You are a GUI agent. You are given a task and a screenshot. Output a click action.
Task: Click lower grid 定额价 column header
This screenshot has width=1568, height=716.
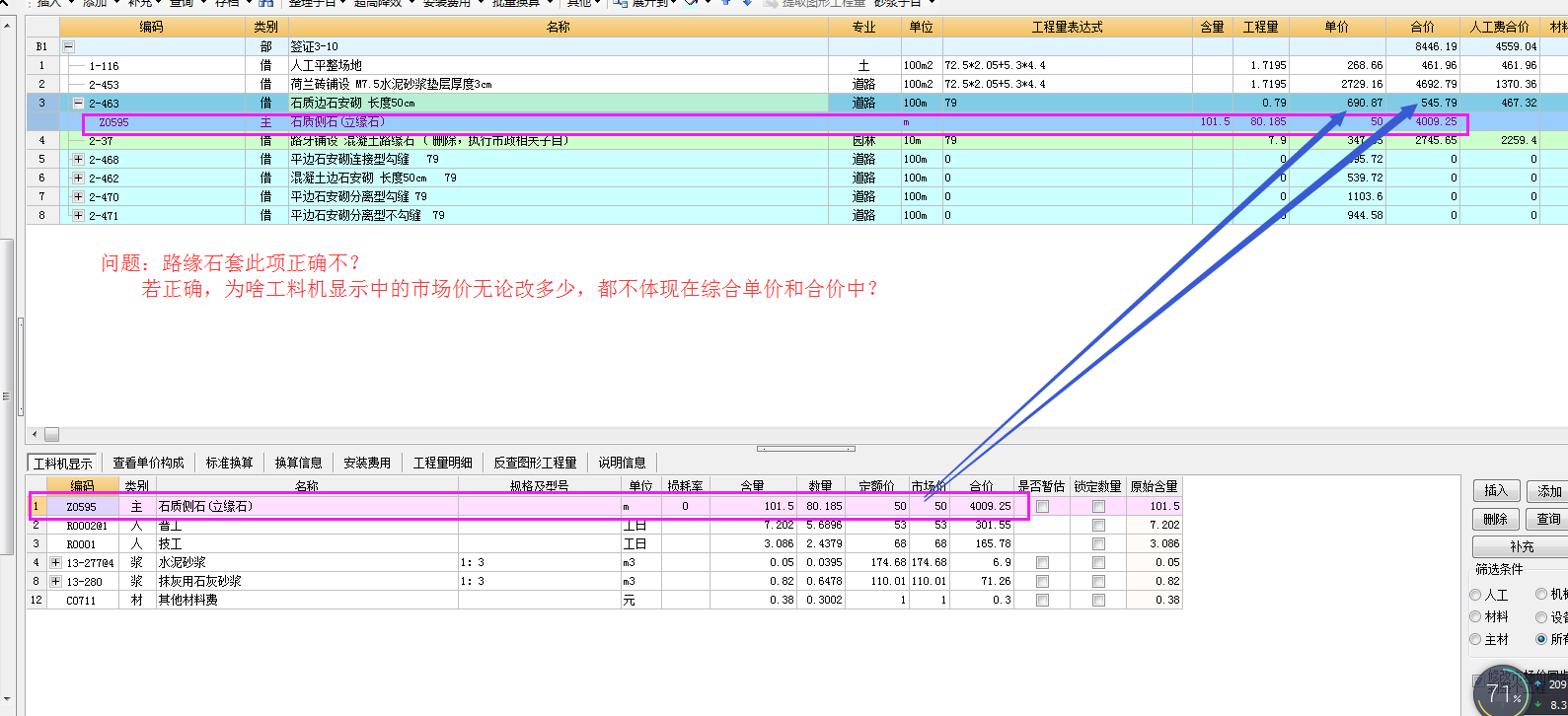(x=875, y=486)
